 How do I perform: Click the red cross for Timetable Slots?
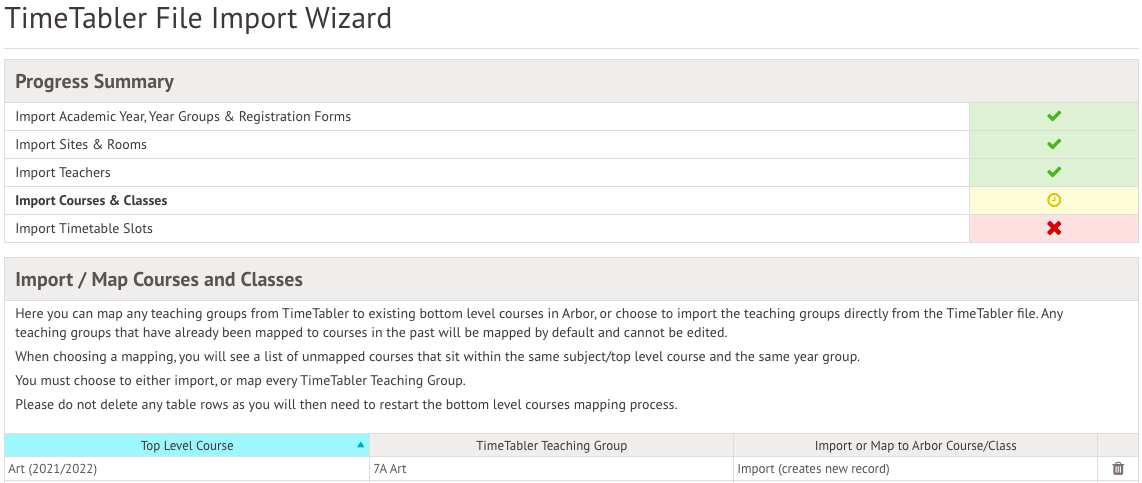pos(1053,229)
